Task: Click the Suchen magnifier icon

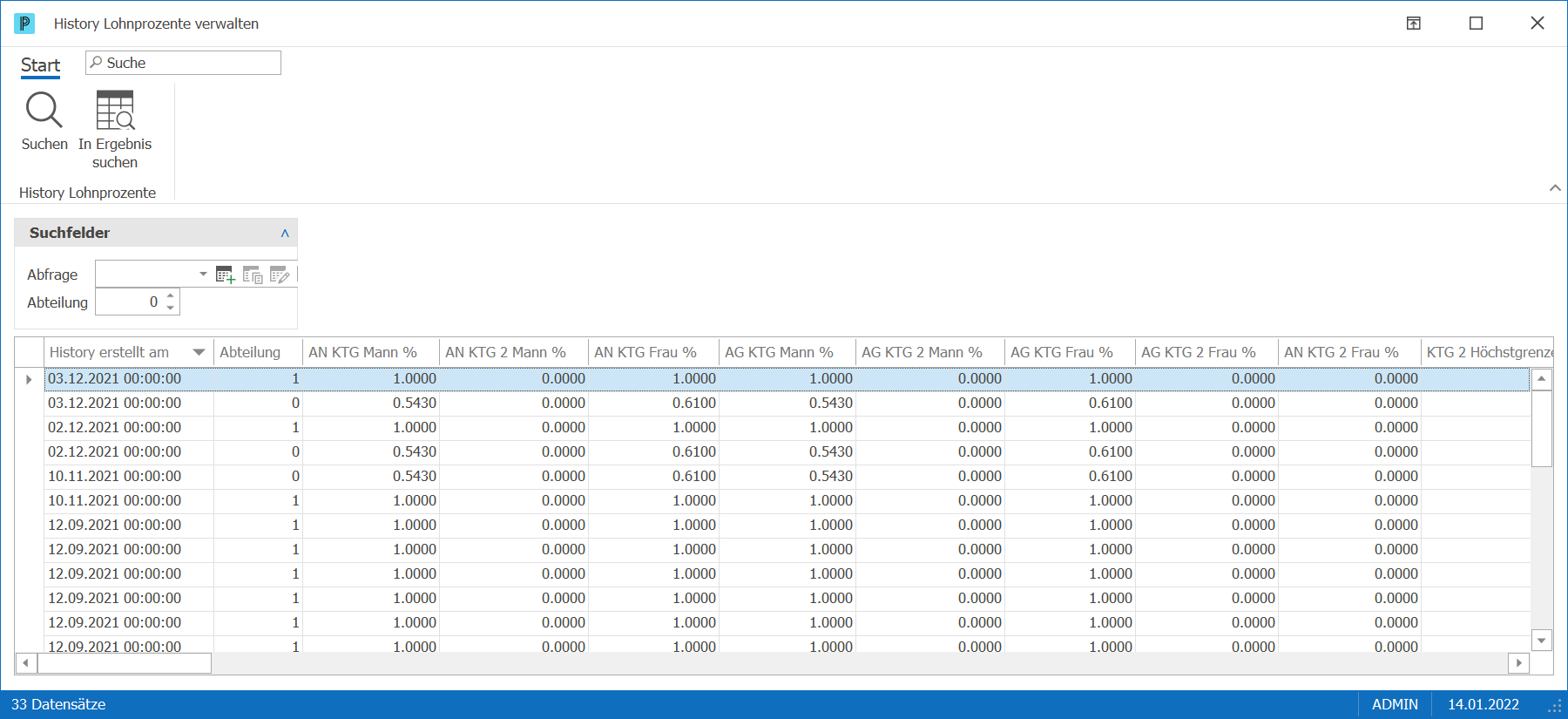Action: tap(44, 110)
